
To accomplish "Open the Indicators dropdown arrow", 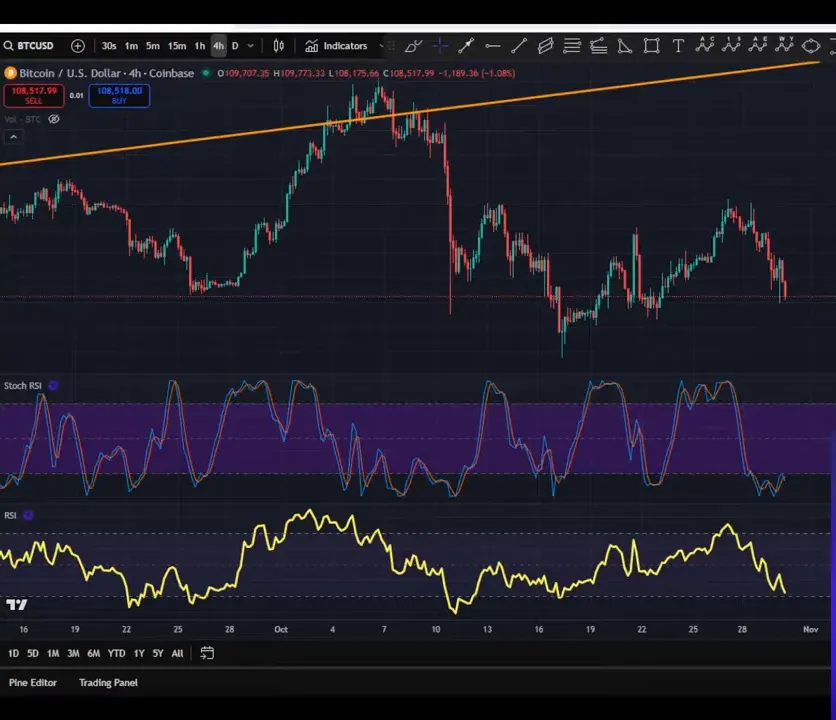I will click(x=380, y=45).
